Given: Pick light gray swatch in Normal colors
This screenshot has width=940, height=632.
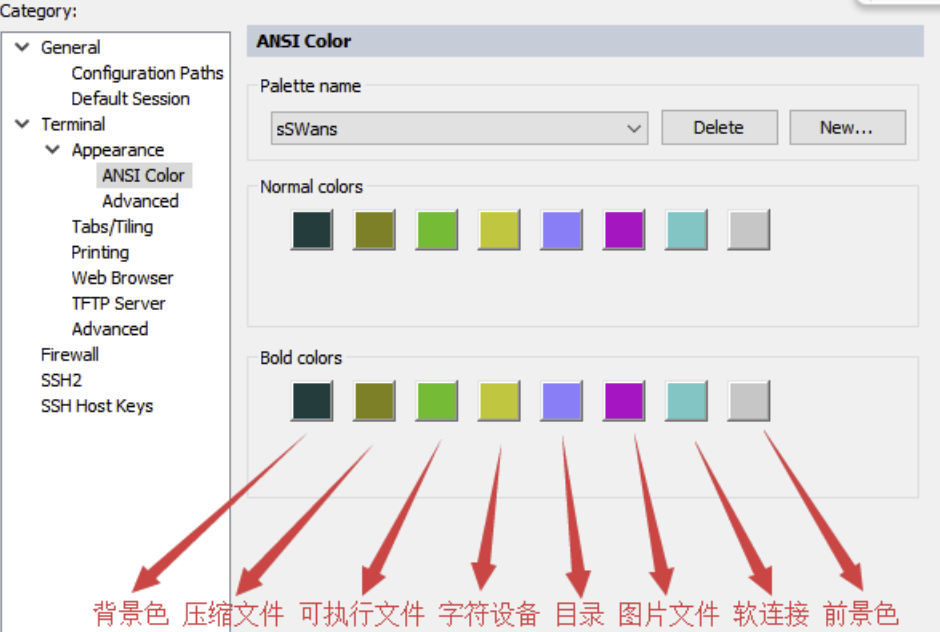Looking at the screenshot, I should (x=749, y=230).
